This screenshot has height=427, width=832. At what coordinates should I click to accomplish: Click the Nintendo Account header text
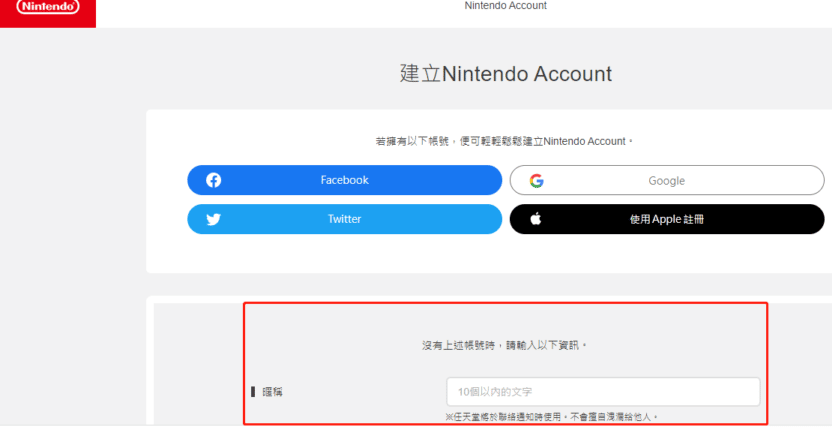coord(506,6)
